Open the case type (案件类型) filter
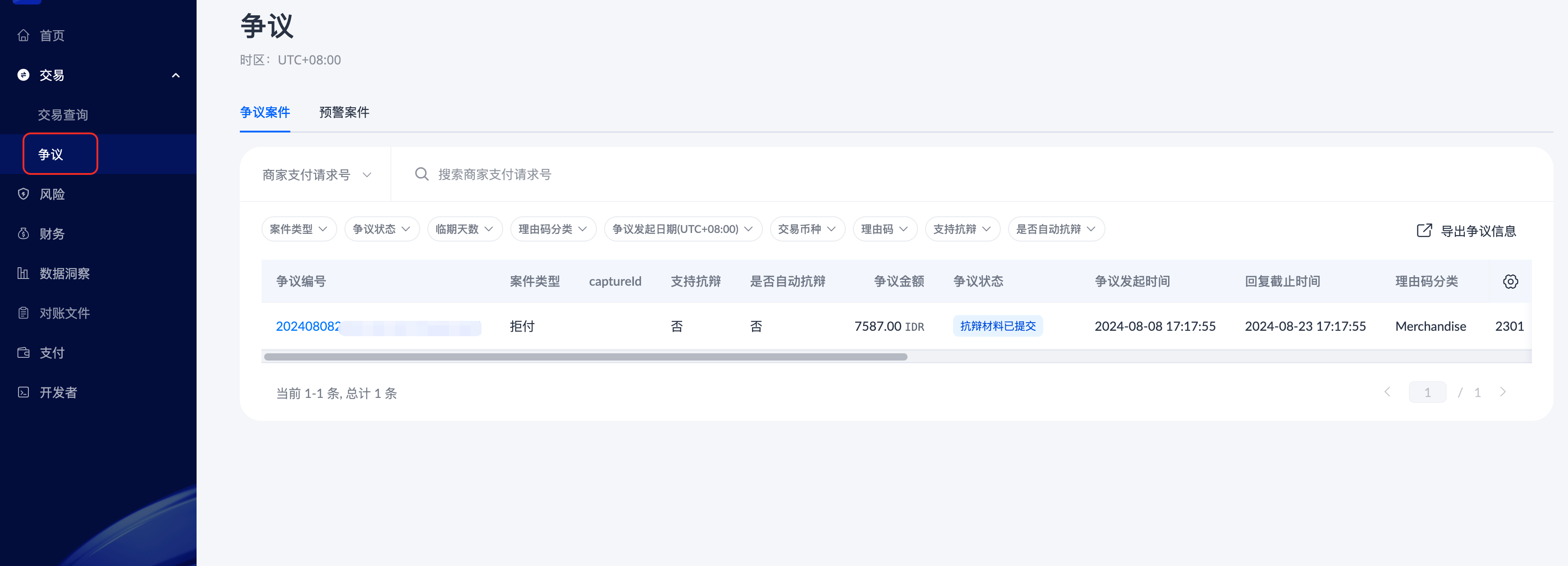The image size is (1568, 566). click(x=298, y=229)
